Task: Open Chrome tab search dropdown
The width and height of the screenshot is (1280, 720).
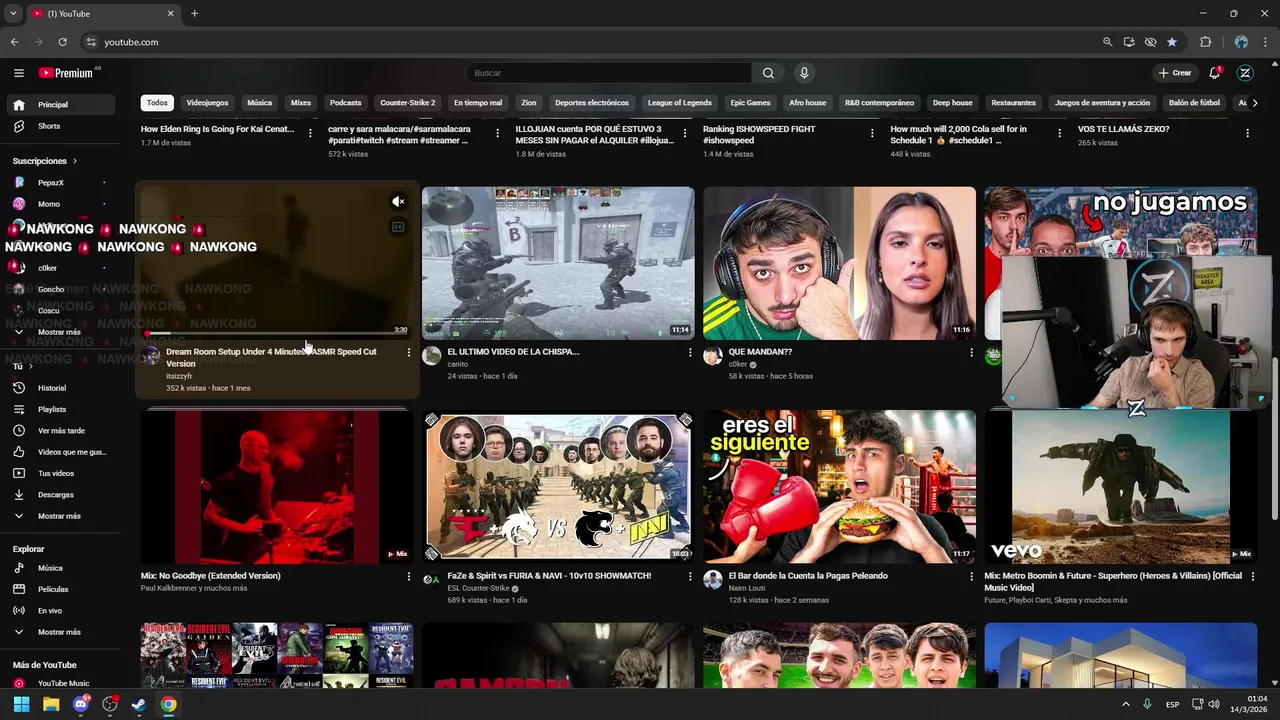Action: (x=13, y=13)
